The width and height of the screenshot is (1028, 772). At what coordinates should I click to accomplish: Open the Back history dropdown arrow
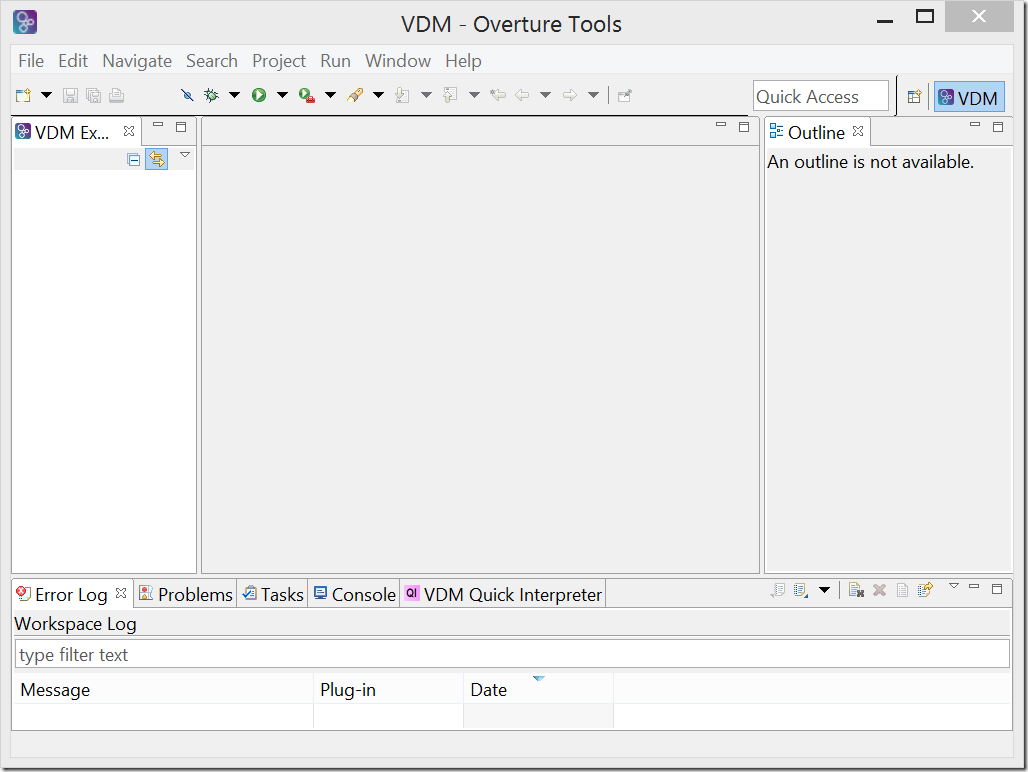pos(545,96)
